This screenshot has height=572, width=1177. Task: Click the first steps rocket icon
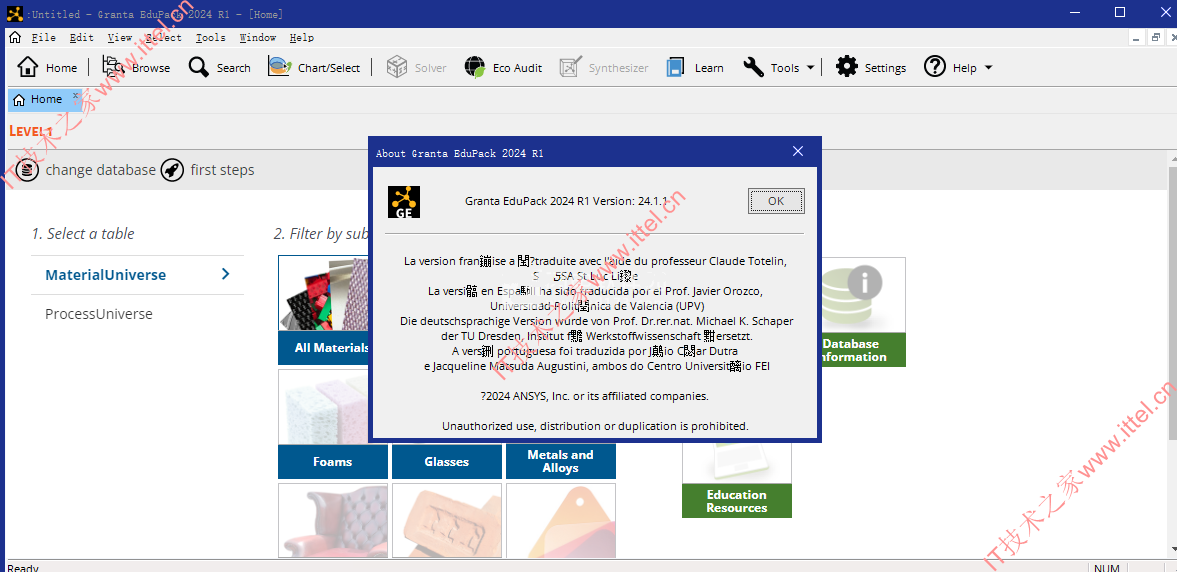[x=172, y=170]
